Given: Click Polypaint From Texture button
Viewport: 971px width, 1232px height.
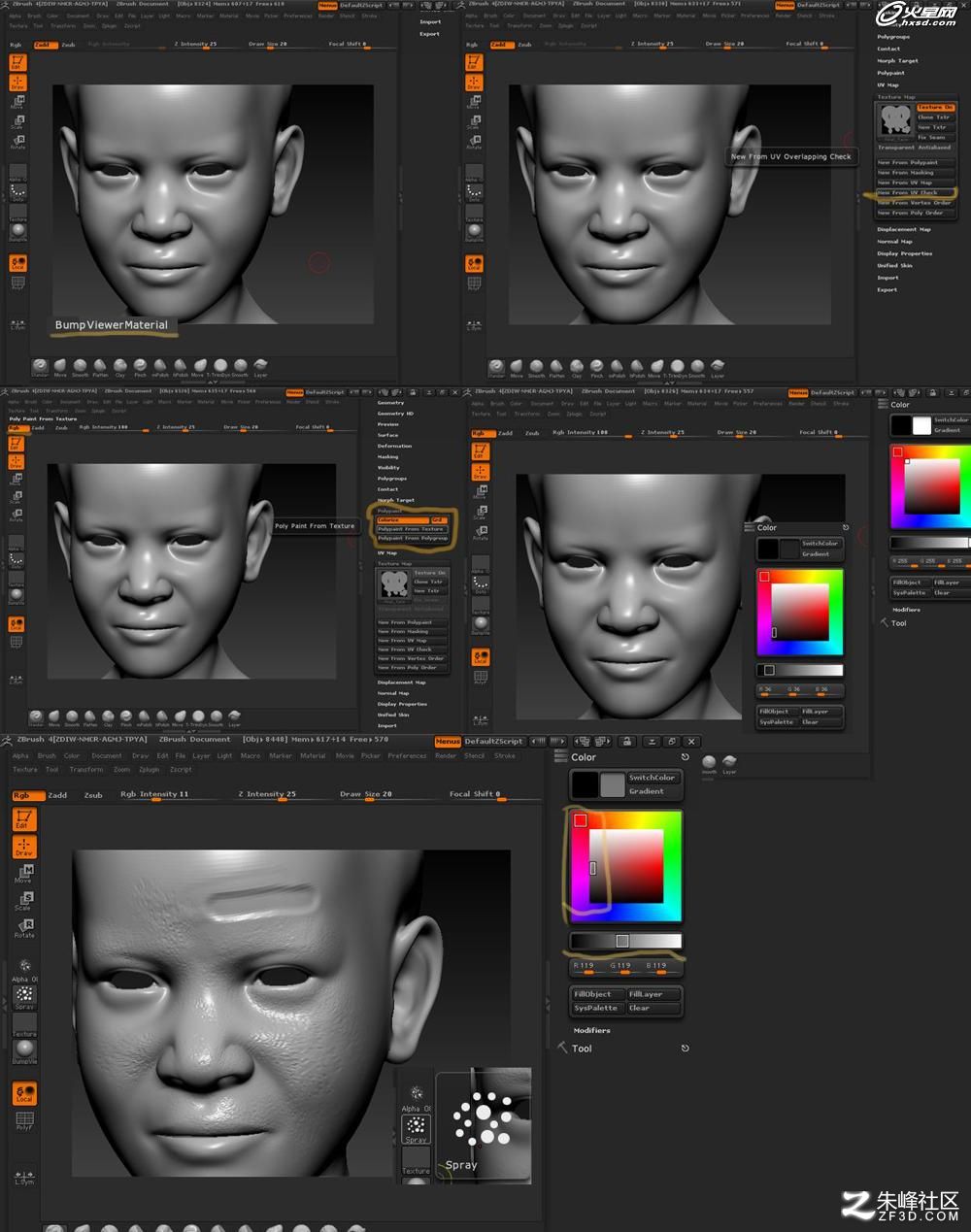Looking at the screenshot, I should pyautogui.click(x=412, y=529).
